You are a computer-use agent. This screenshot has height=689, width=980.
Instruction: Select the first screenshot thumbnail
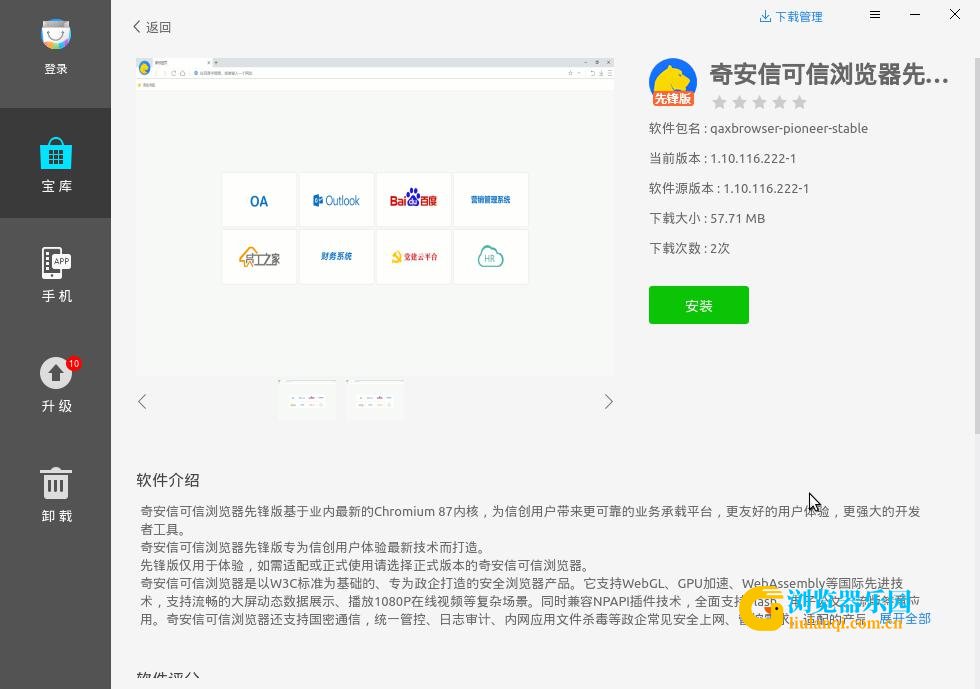click(x=307, y=398)
